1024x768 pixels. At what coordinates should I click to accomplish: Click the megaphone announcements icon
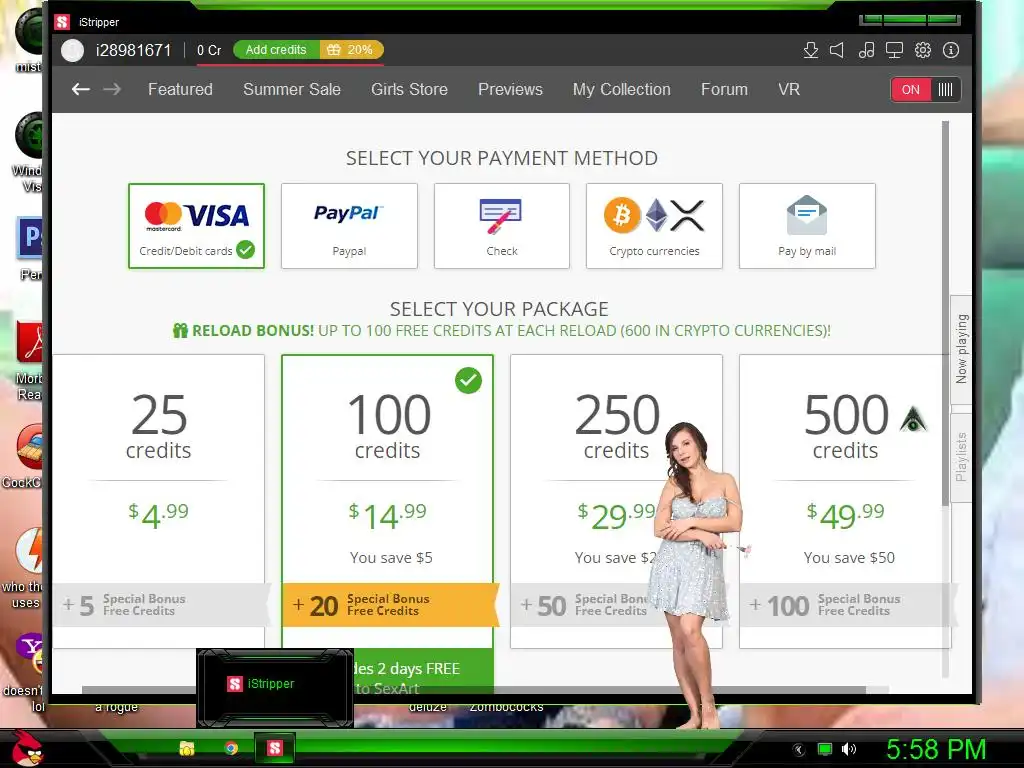(x=837, y=50)
